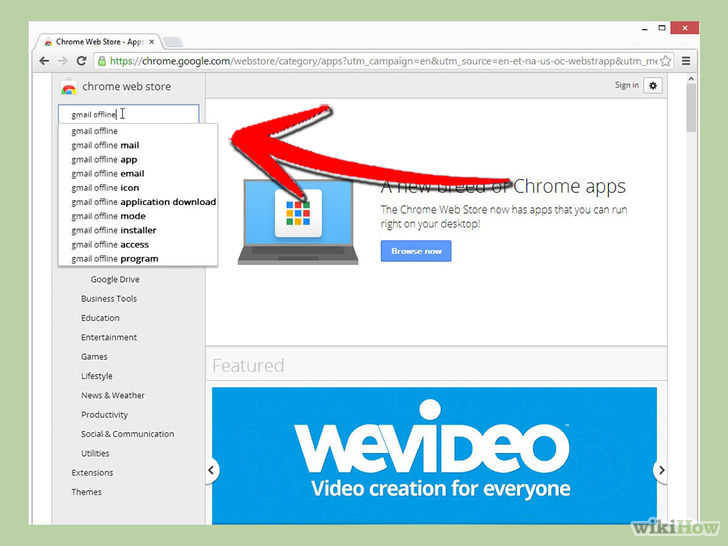
Task: Open the Social & Communication category
Action: pyautogui.click(x=127, y=434)
